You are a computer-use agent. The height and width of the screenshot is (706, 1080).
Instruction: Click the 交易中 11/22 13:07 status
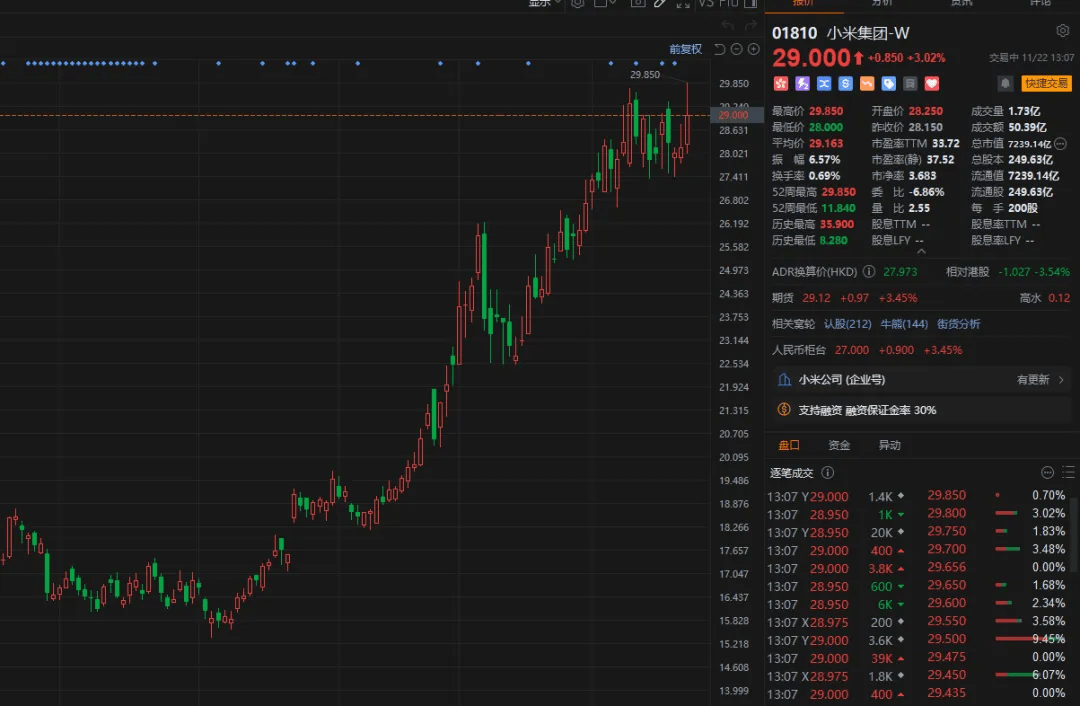(1031, 58)
